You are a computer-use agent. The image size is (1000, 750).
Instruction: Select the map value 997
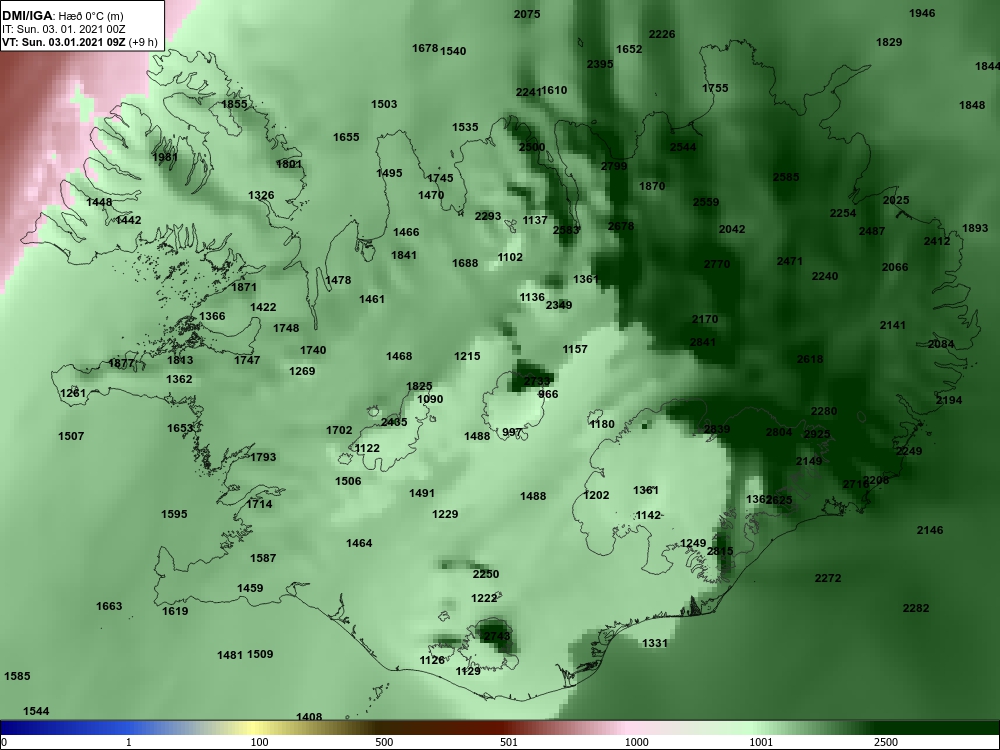tap(512, 432)
